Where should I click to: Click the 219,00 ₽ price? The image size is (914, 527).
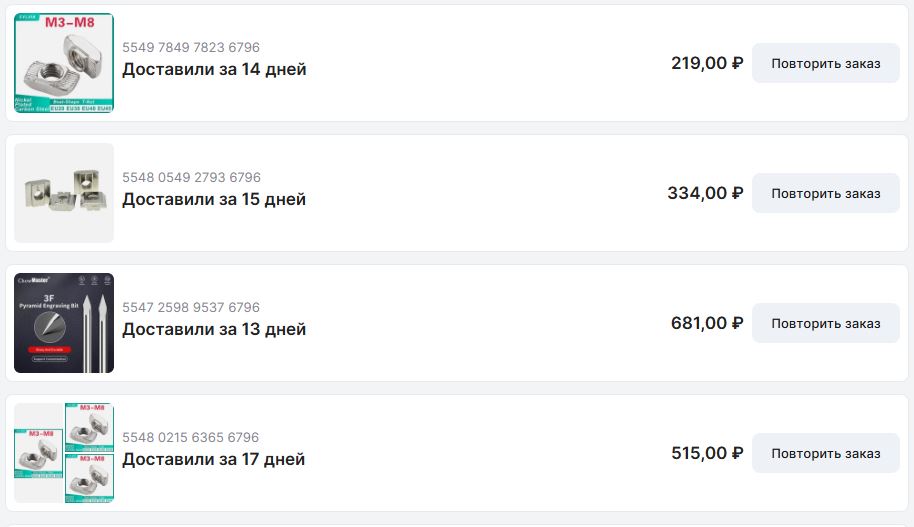pos(706,63)
